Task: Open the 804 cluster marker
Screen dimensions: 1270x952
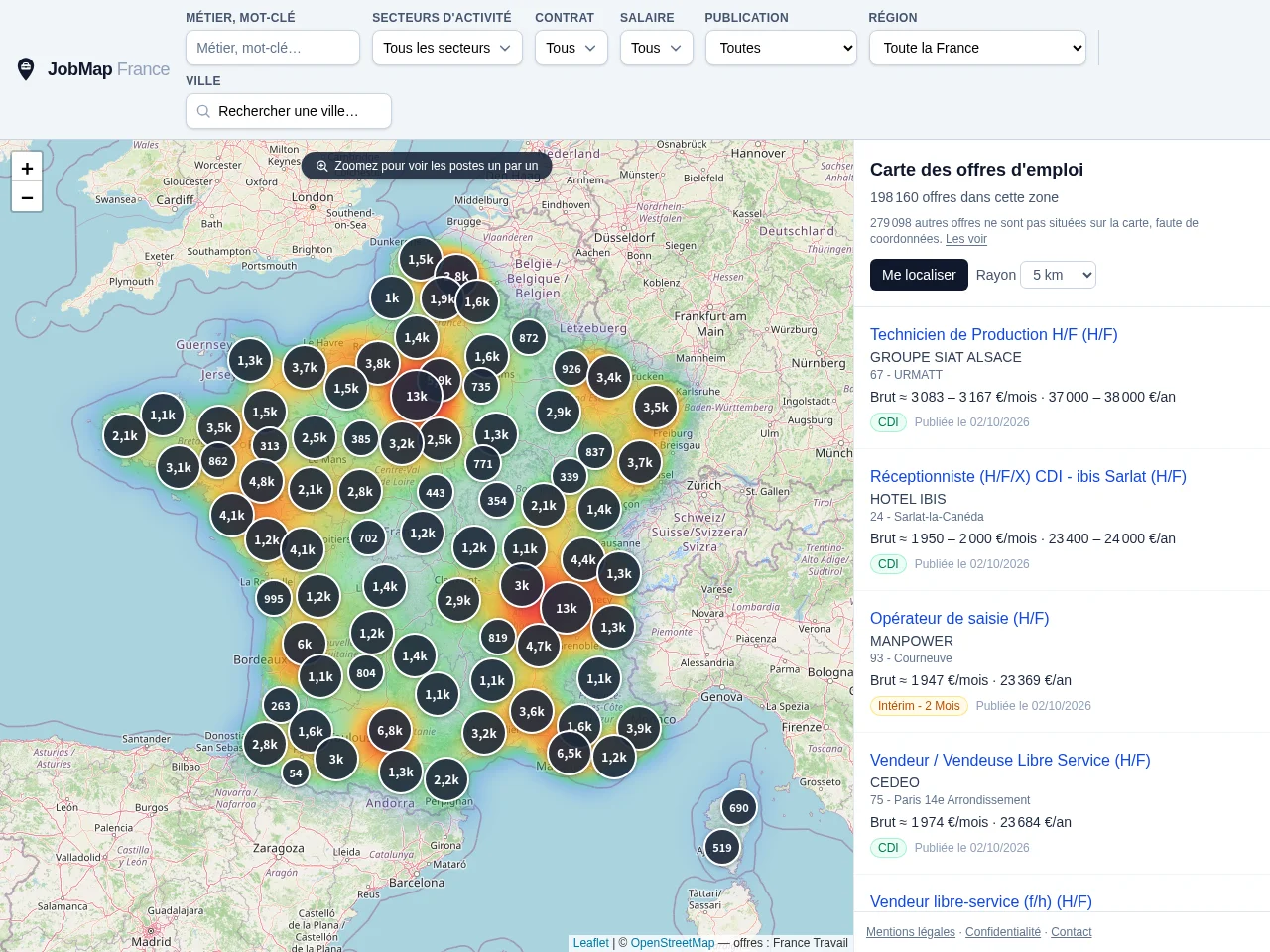Action: click(366, 673)
